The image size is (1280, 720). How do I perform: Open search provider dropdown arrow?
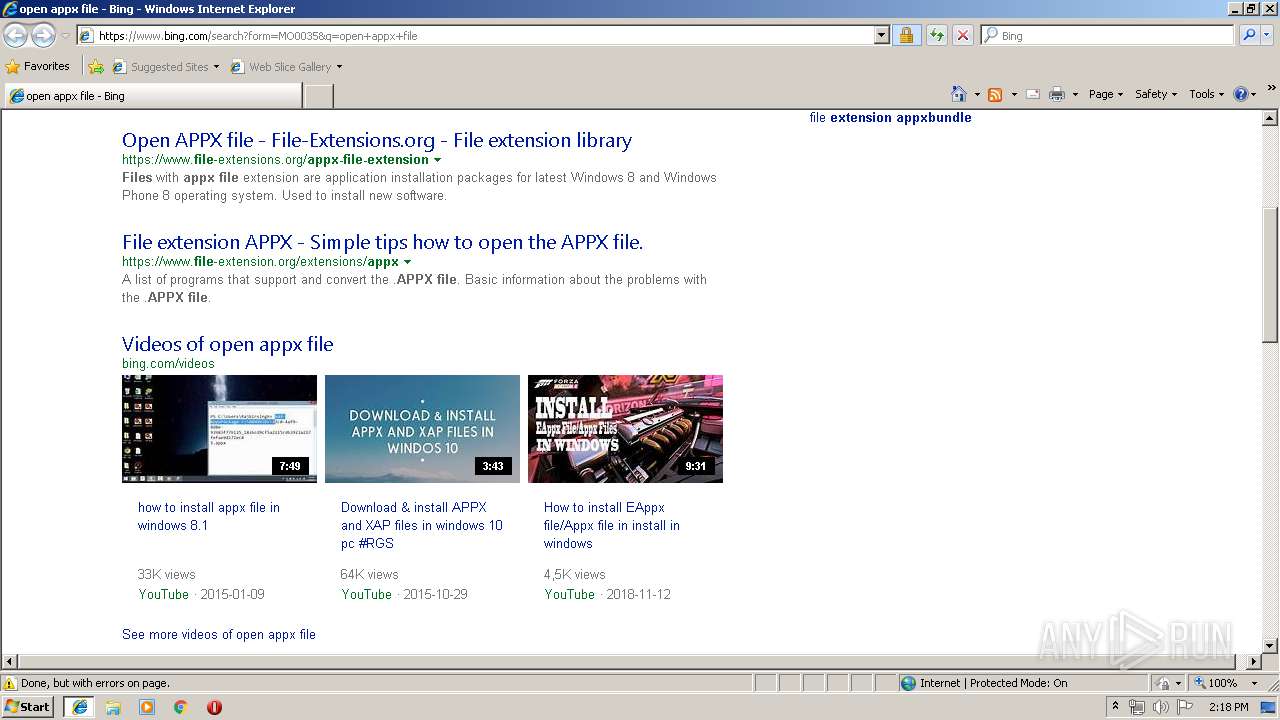point(1266,35)
